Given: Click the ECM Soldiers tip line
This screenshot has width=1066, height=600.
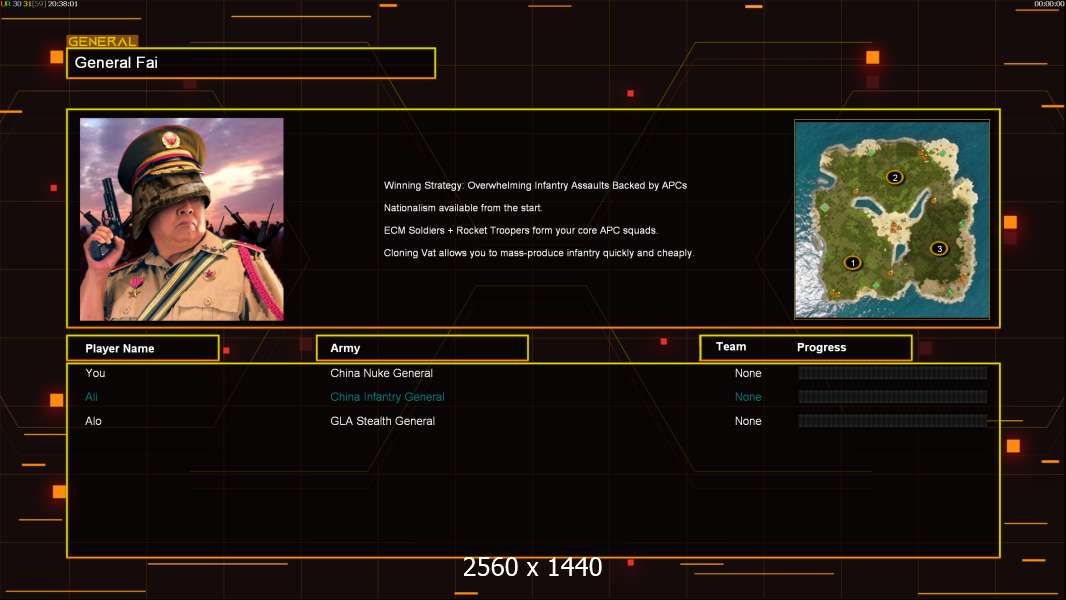Looking at the screenshot, I should pos(521,230).
